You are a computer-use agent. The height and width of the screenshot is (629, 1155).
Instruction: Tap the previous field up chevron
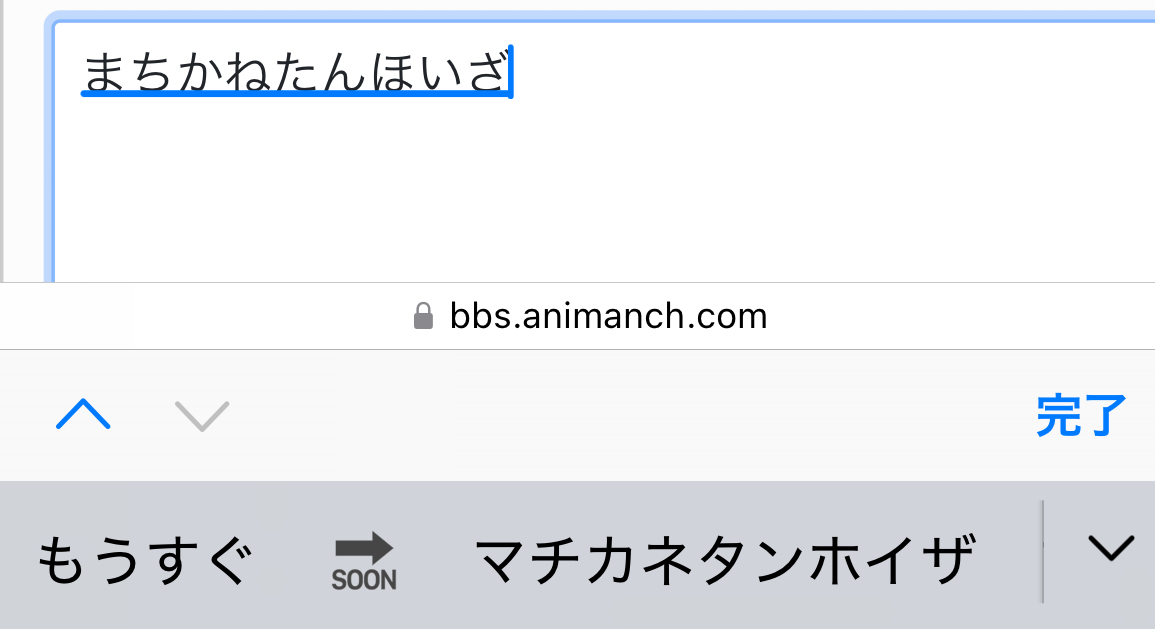tap(83, 414)
